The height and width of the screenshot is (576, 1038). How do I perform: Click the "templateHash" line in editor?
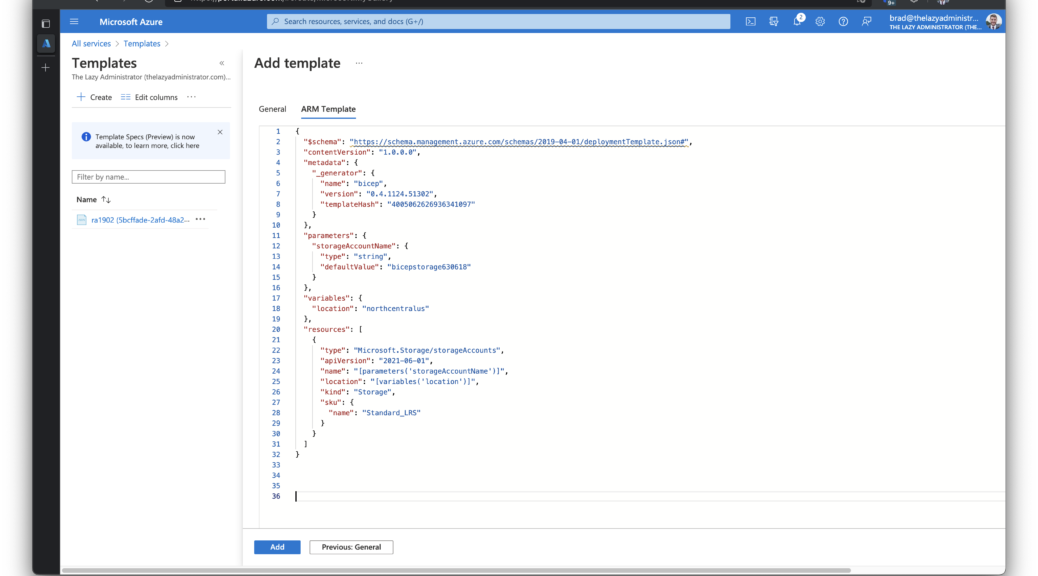[x=398, y=205]
